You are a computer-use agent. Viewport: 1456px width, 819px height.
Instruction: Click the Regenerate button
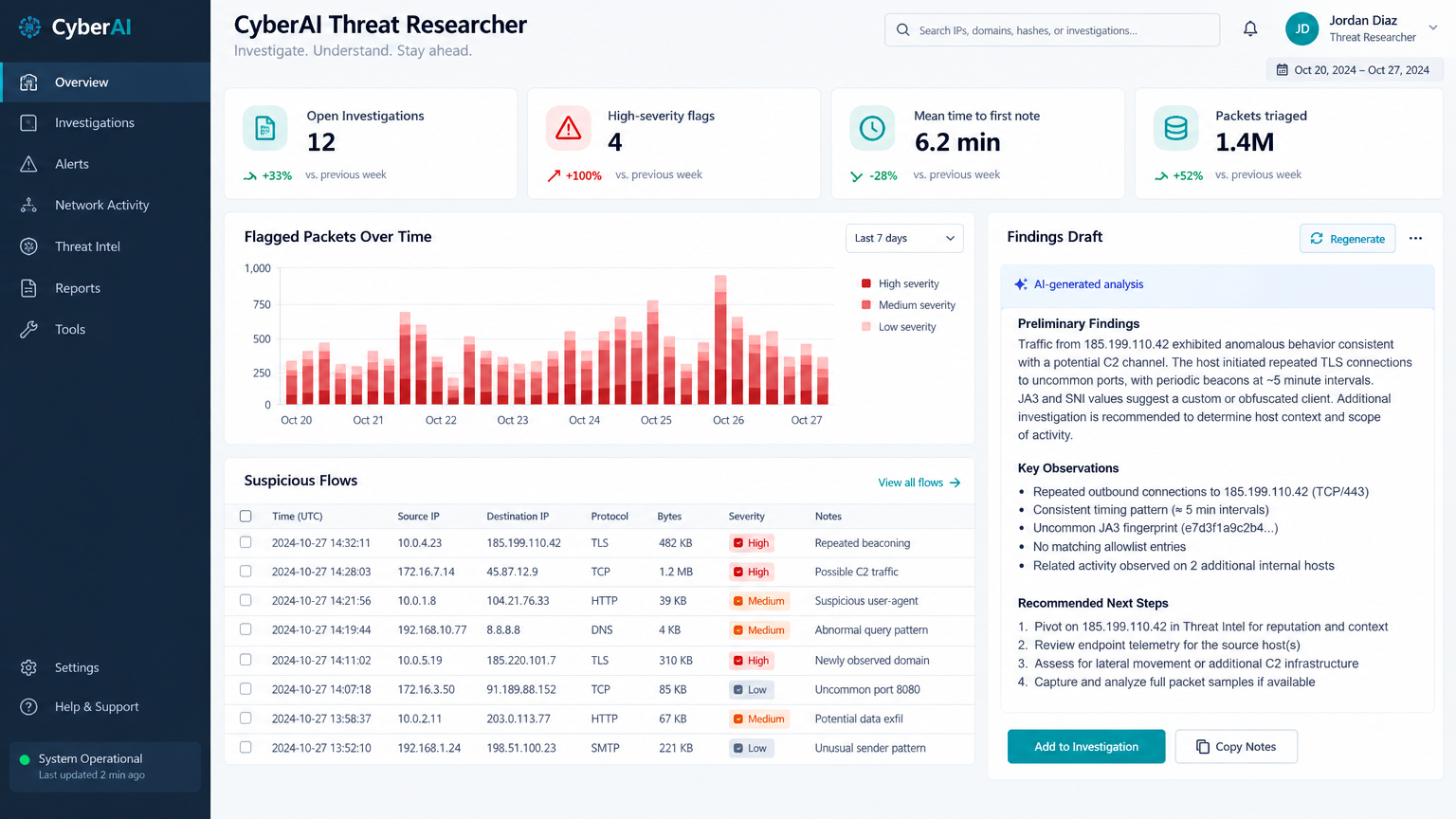[1348, 239]
